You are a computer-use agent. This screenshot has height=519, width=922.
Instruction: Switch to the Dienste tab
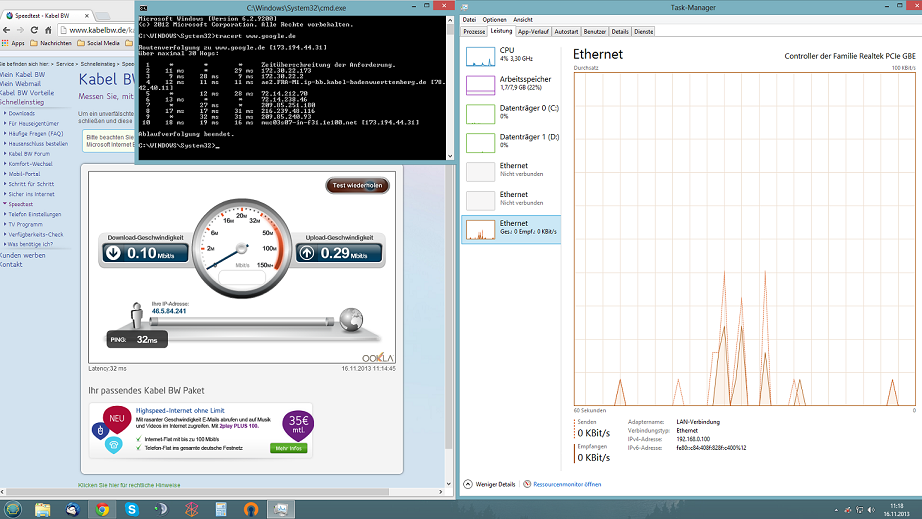(643, 32)
